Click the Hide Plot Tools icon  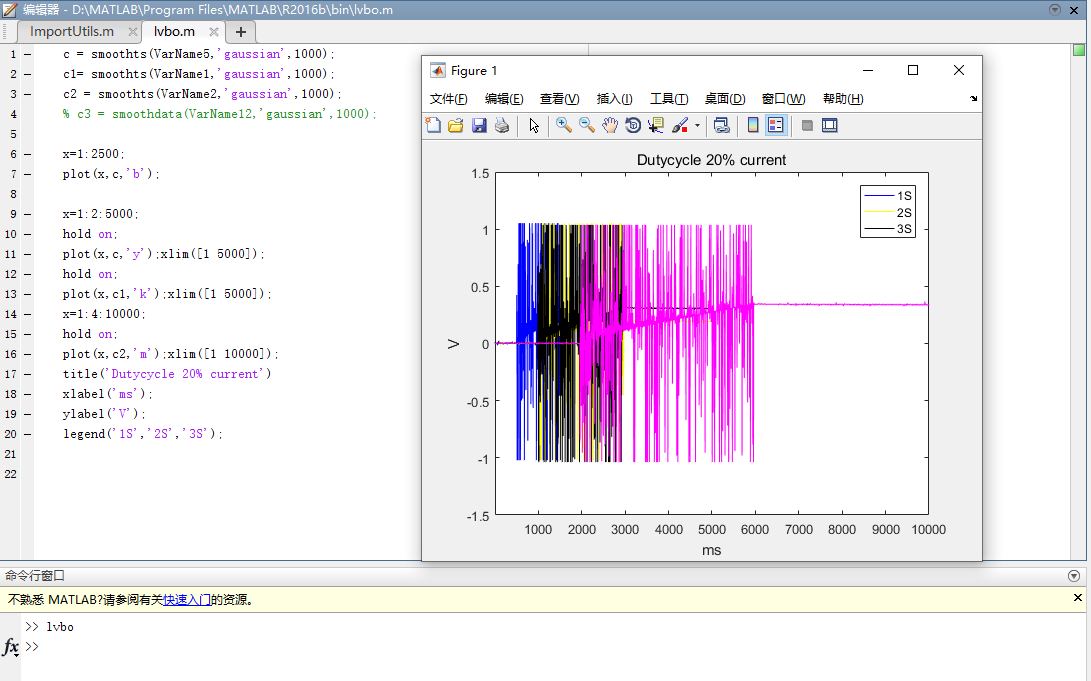[807, 125]
